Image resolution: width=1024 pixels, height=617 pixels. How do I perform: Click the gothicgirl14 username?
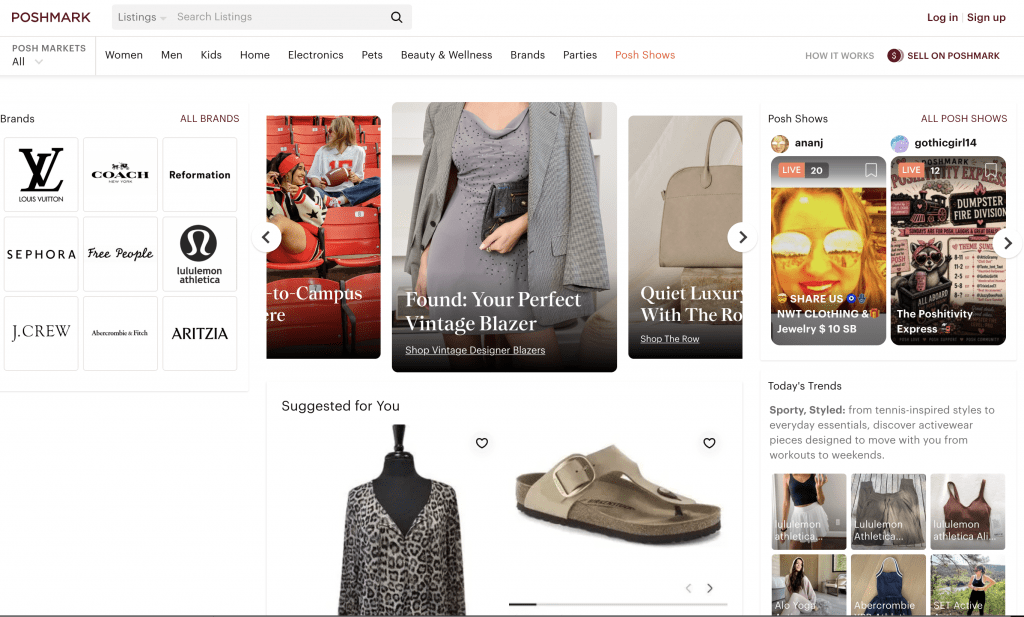click(x=946, y=143)
